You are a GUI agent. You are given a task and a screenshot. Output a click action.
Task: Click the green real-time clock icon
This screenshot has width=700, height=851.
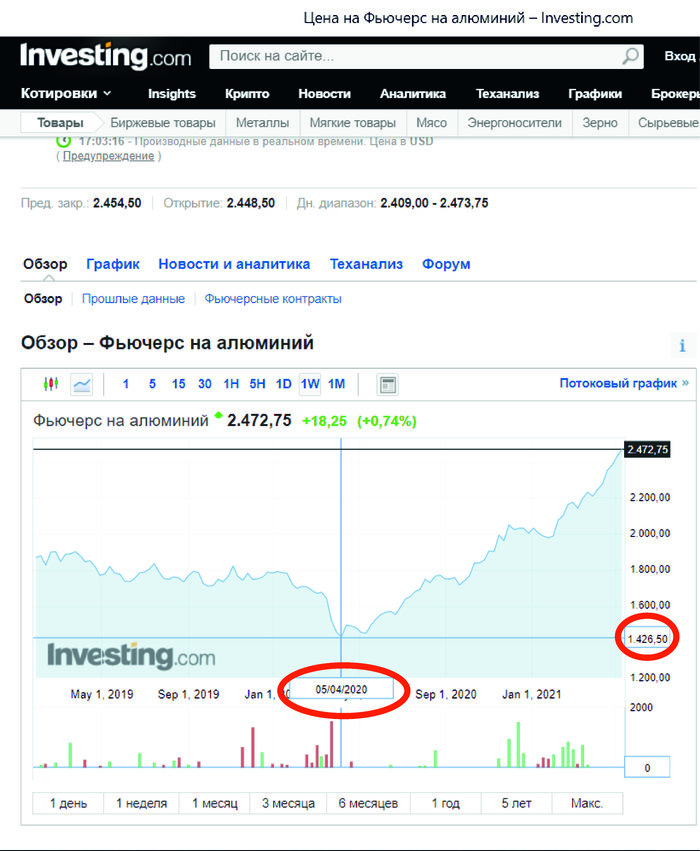pos(62,142)
